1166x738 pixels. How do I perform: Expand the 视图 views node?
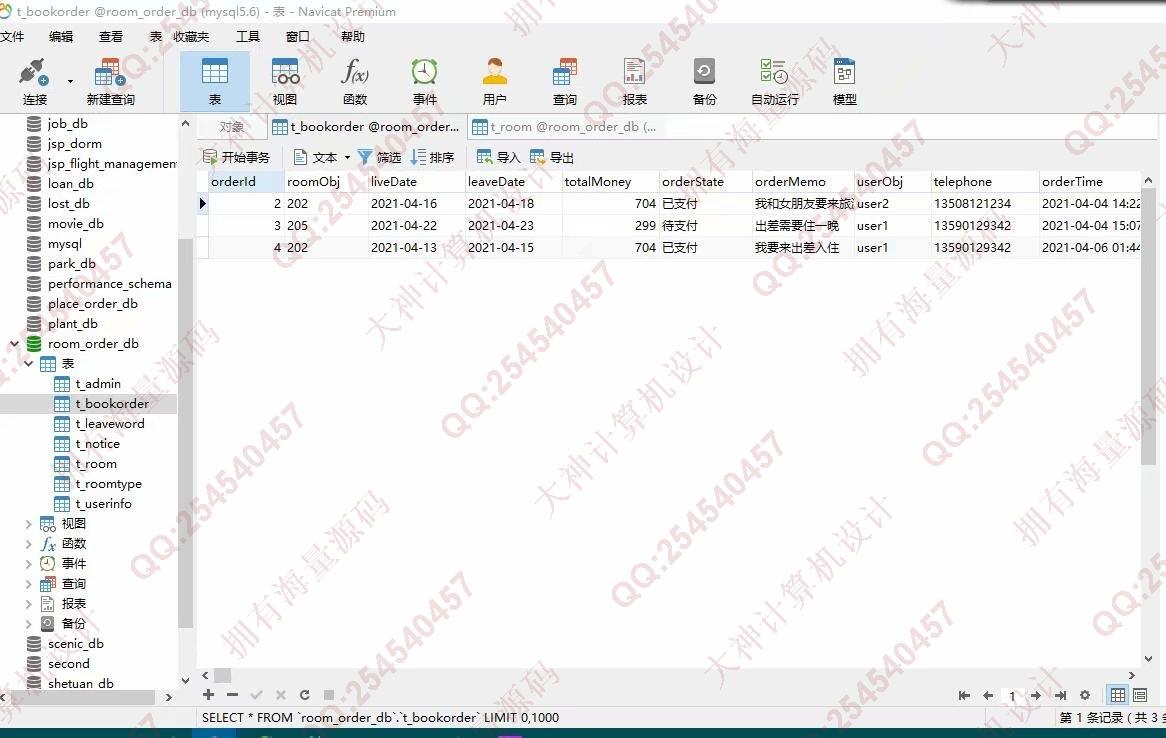pos(28,524)
